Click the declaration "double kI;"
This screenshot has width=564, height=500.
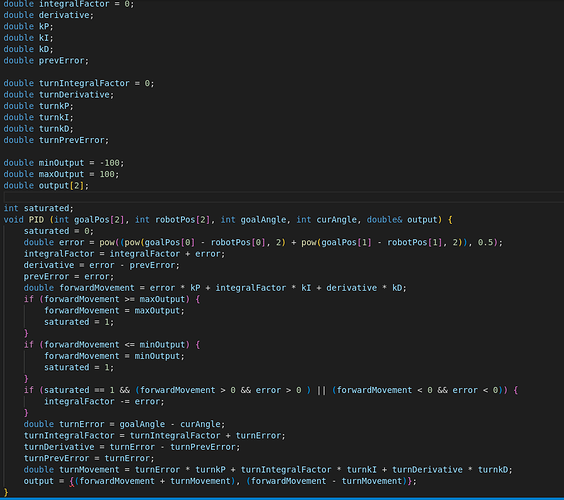pos(28,38)
